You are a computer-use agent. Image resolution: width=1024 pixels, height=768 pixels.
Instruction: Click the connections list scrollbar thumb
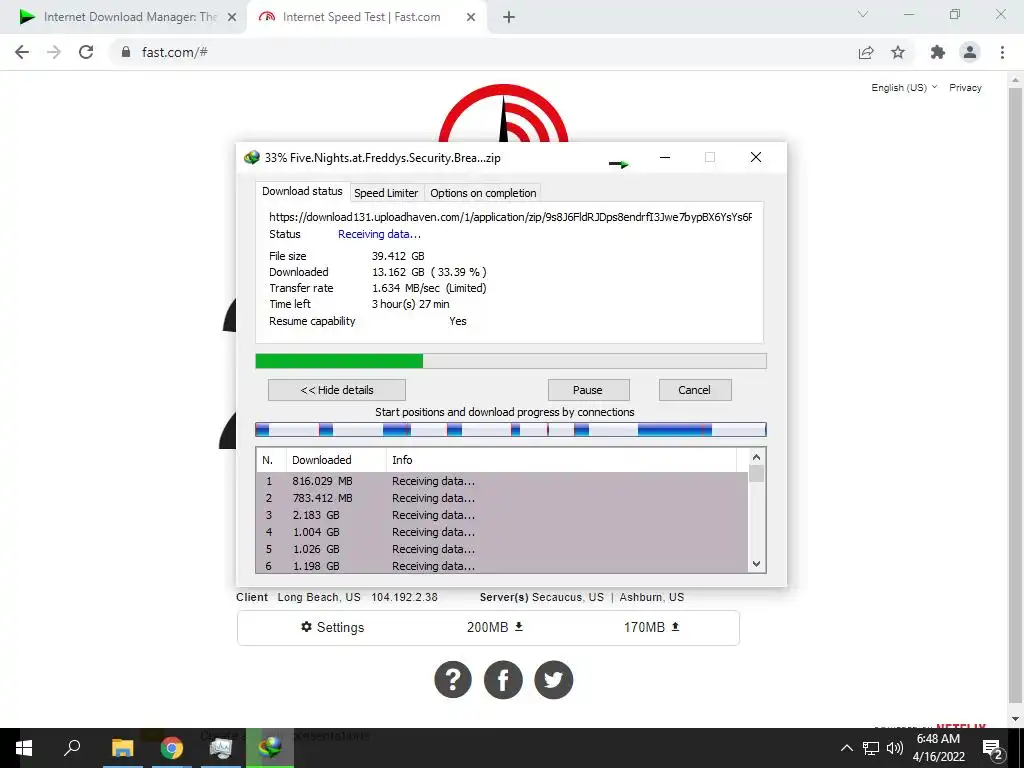click(x=756, y=473)
